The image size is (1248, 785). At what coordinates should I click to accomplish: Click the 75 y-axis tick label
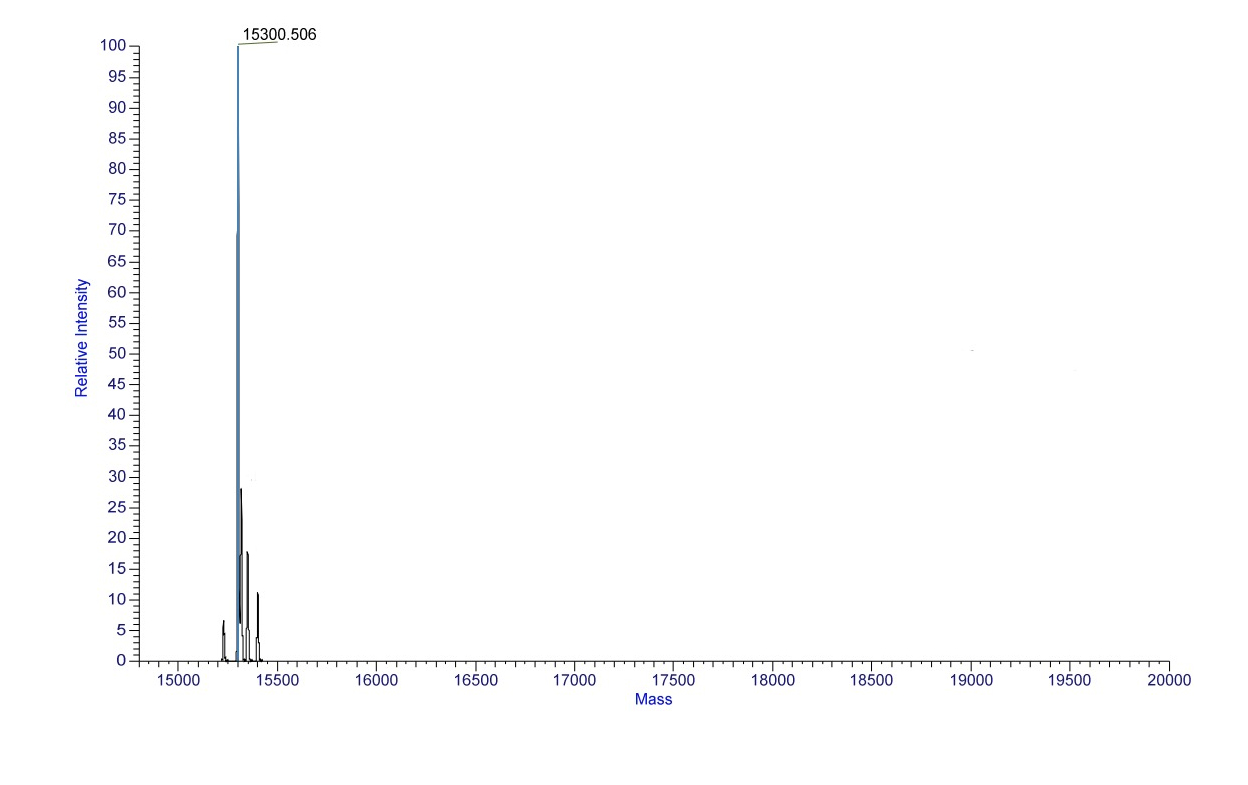[117, 200]
